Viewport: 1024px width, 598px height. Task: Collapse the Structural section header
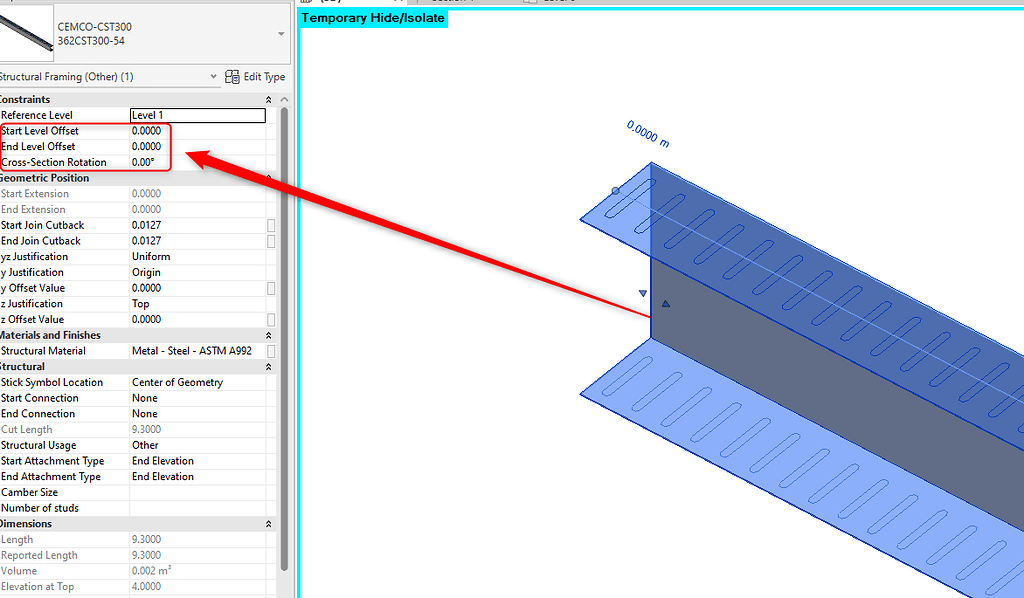268,366
